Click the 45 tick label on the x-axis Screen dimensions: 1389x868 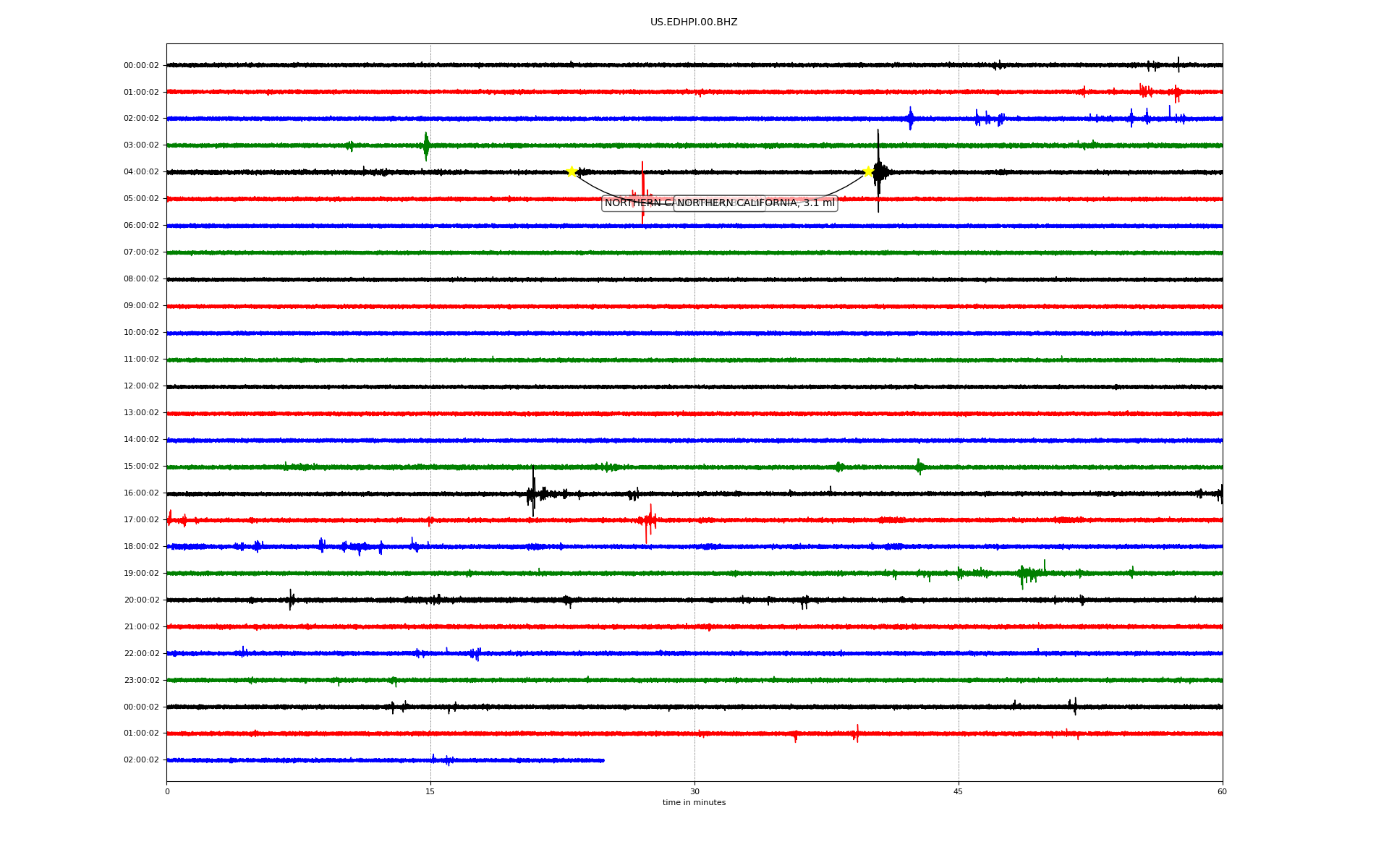coord(959,791)
